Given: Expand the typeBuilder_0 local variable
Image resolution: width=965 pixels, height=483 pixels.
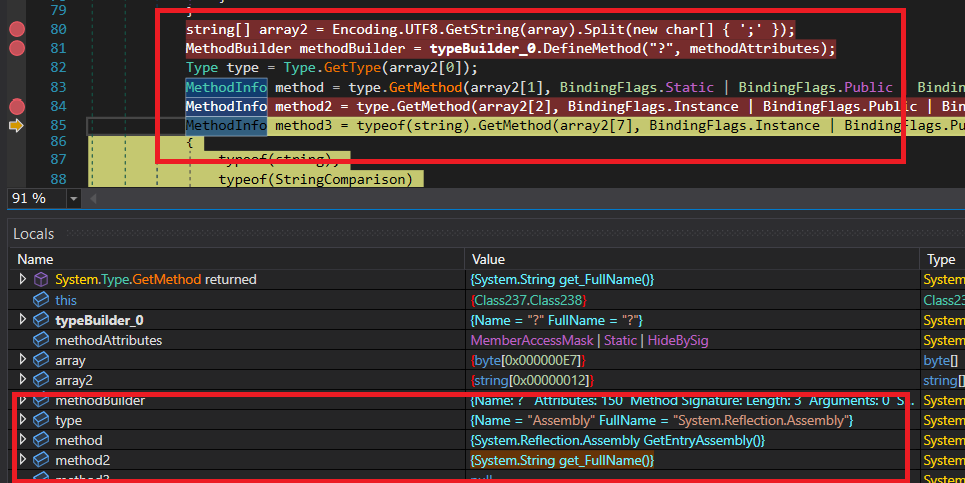Looking at the screenshot, I should pyautogui.click(x=23, y=319).
